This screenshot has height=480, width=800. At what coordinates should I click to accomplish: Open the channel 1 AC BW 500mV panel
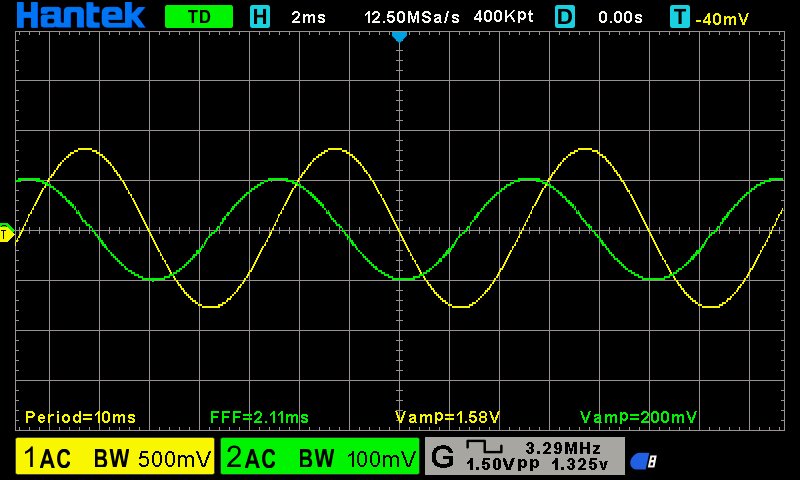(115, 457)
